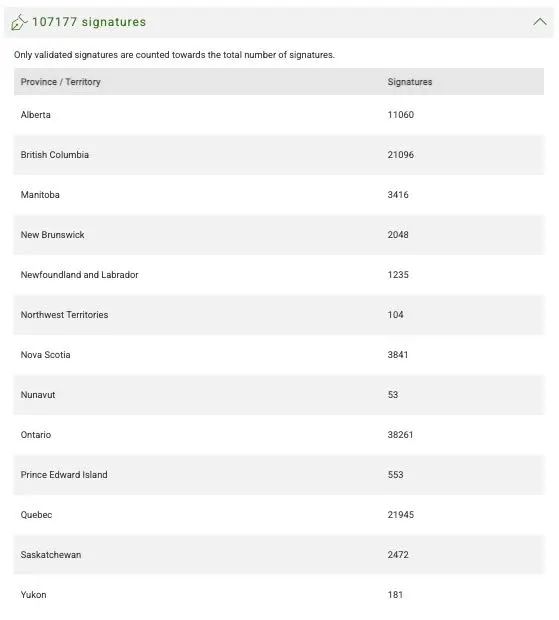The width and height of the screenshot is (559, 620).
Task: Select the Saskatchewan row
Action: pyautogui.click(x=279, y=555)
